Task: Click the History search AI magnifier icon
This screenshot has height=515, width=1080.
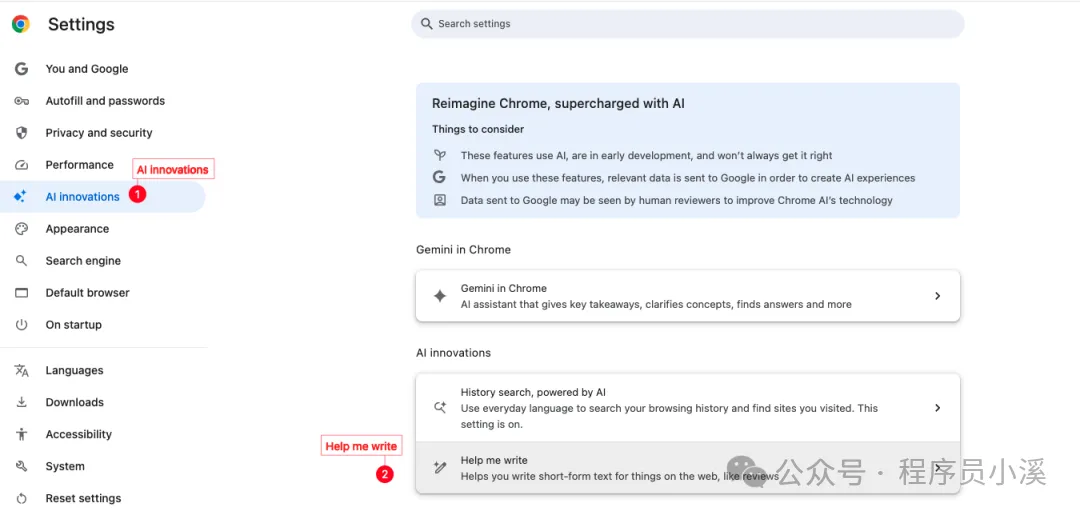Action: click(x=439, y=408)
